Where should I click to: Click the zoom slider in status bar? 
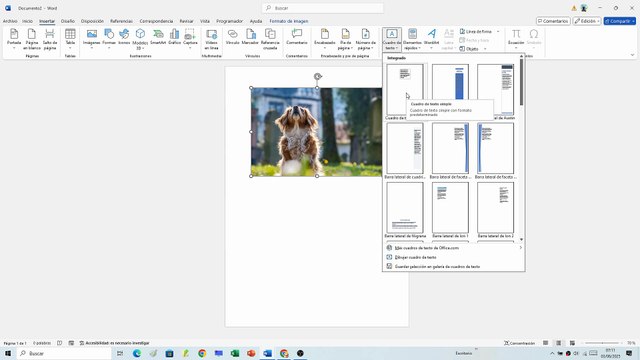click(x=602, y=343)
